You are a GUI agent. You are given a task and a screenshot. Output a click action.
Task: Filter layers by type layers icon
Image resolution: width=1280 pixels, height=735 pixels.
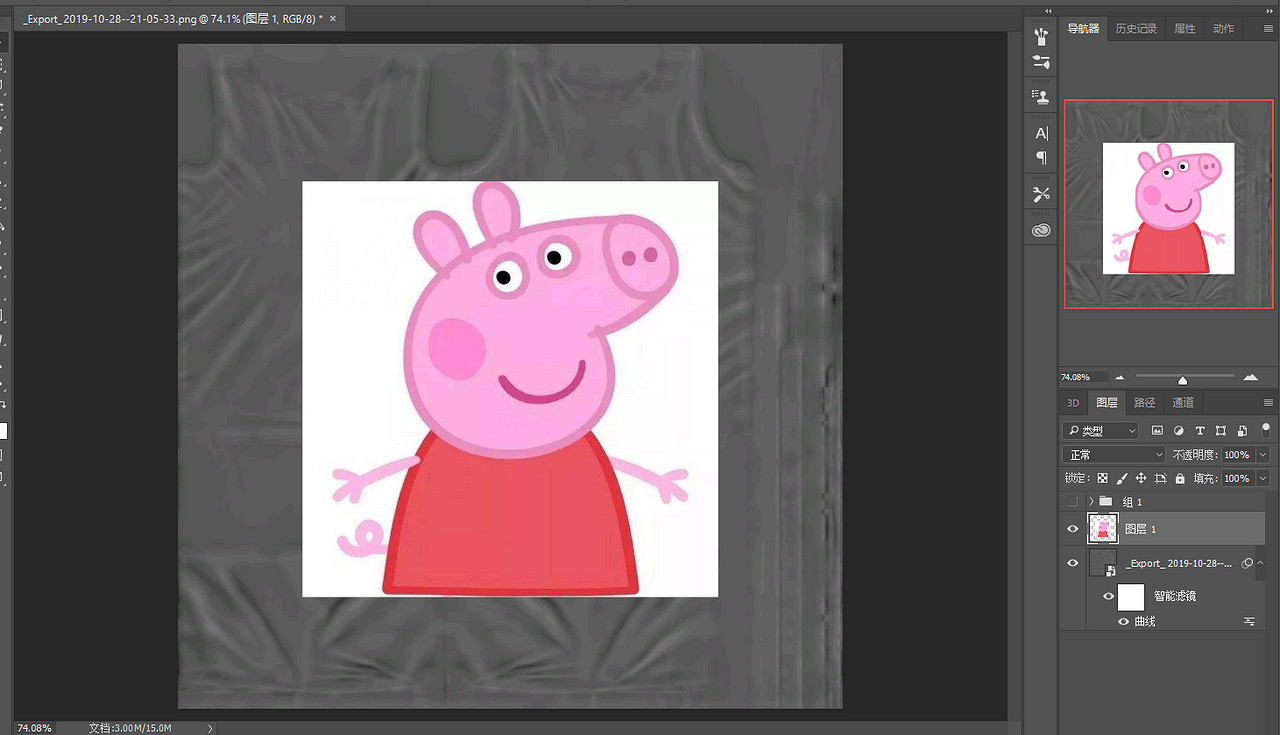point(1200,431)
